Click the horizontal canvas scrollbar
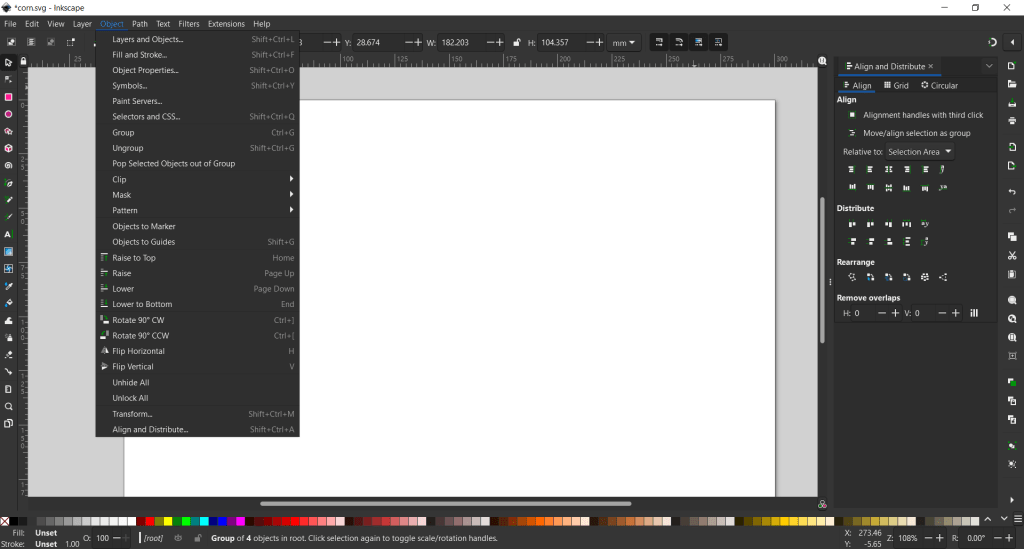The width and height of the screenshot is (1024, 549). pyautogui.click(x=445, y=503)
